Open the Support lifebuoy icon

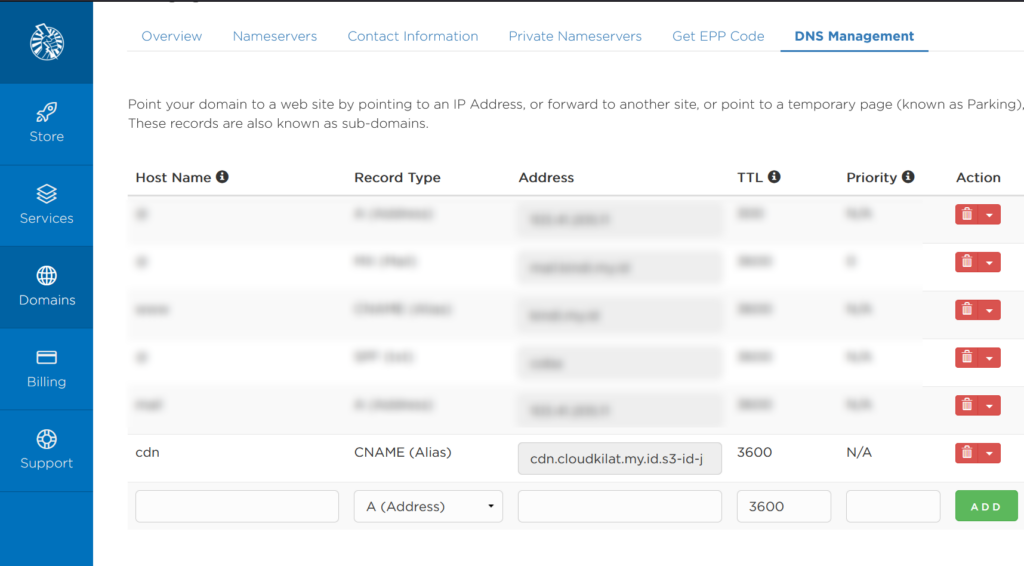46,439
